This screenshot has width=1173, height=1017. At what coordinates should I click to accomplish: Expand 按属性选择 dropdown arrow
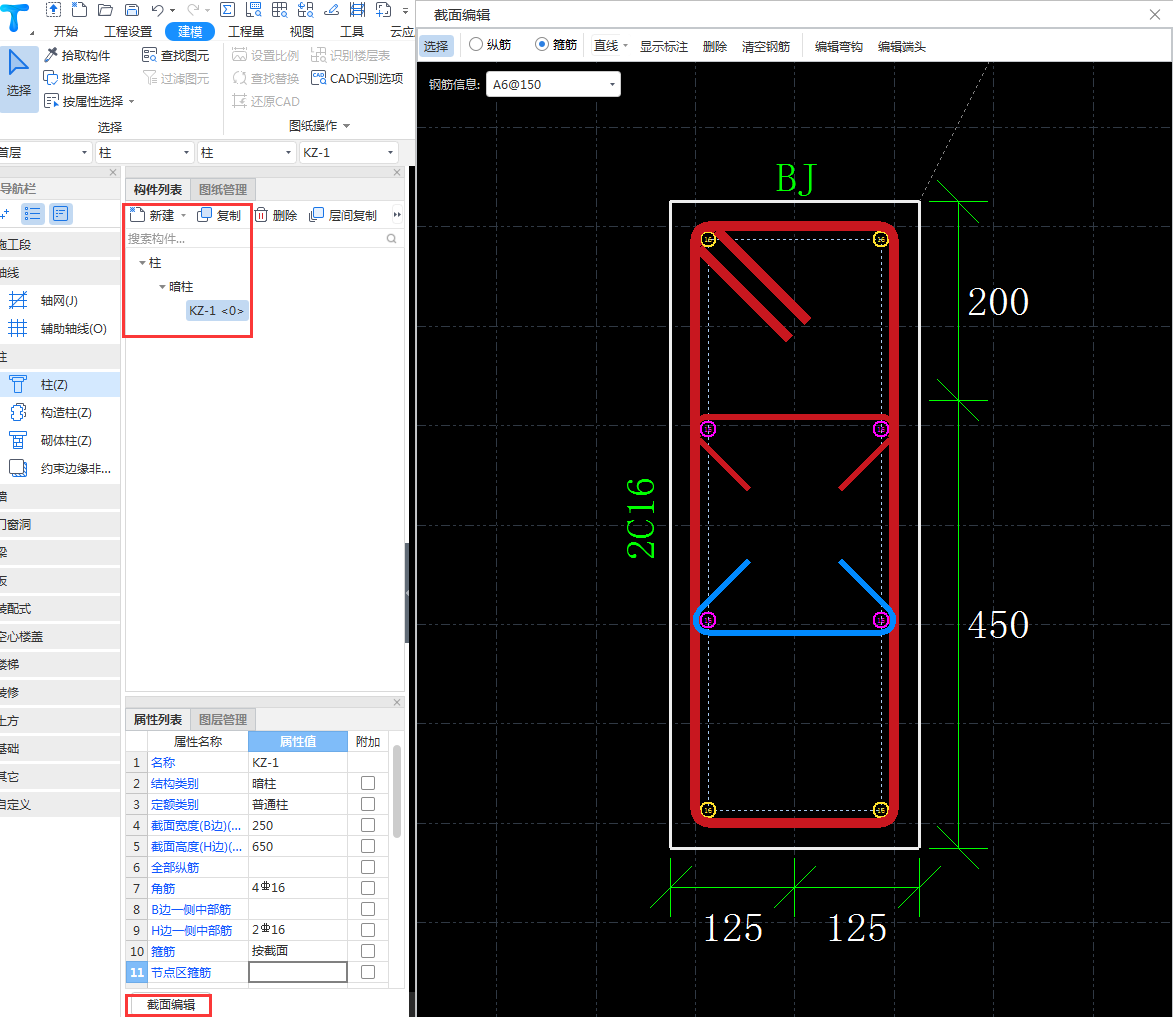(132, 102)
